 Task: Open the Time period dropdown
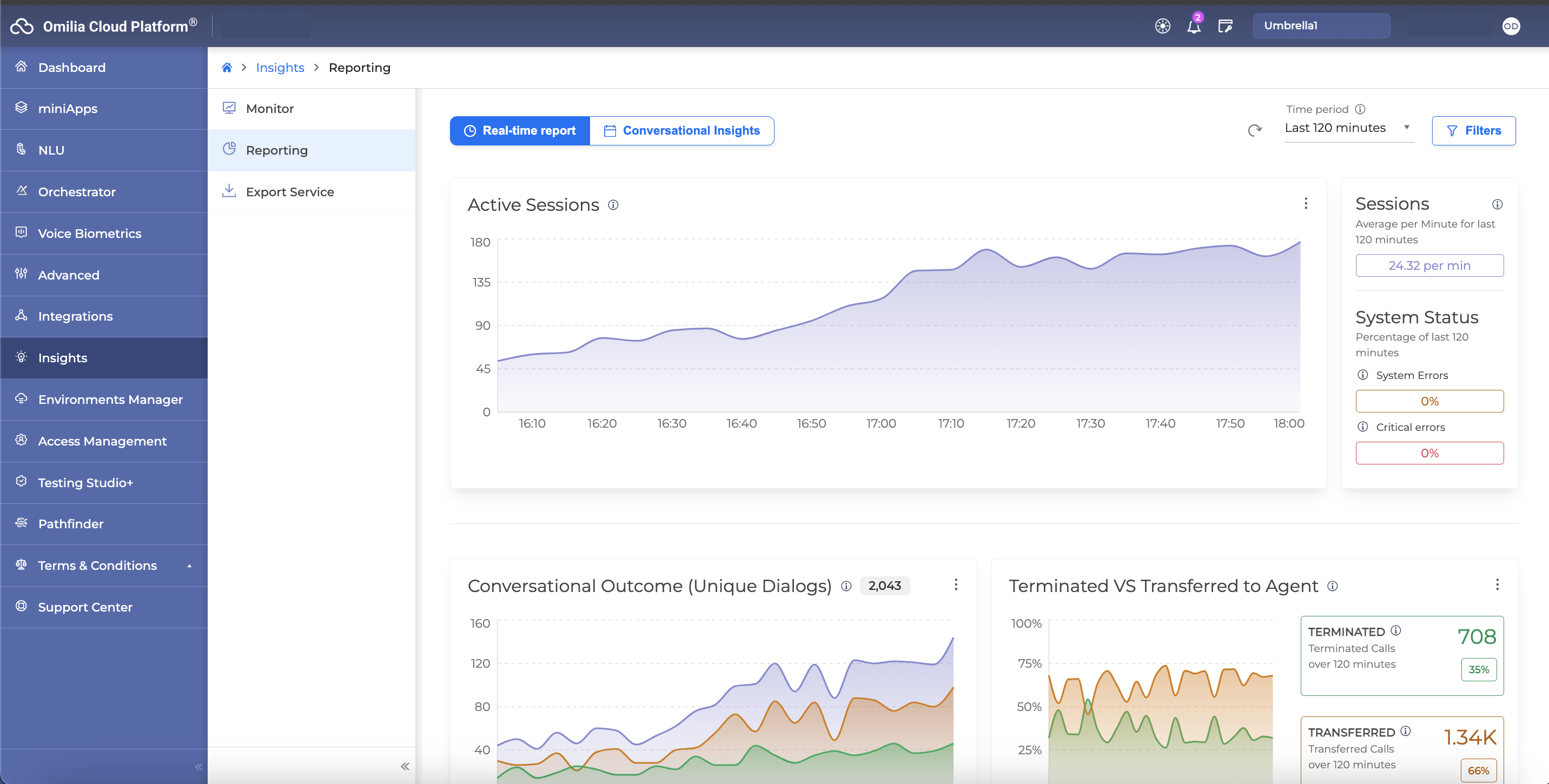[x=1348, y=128]
